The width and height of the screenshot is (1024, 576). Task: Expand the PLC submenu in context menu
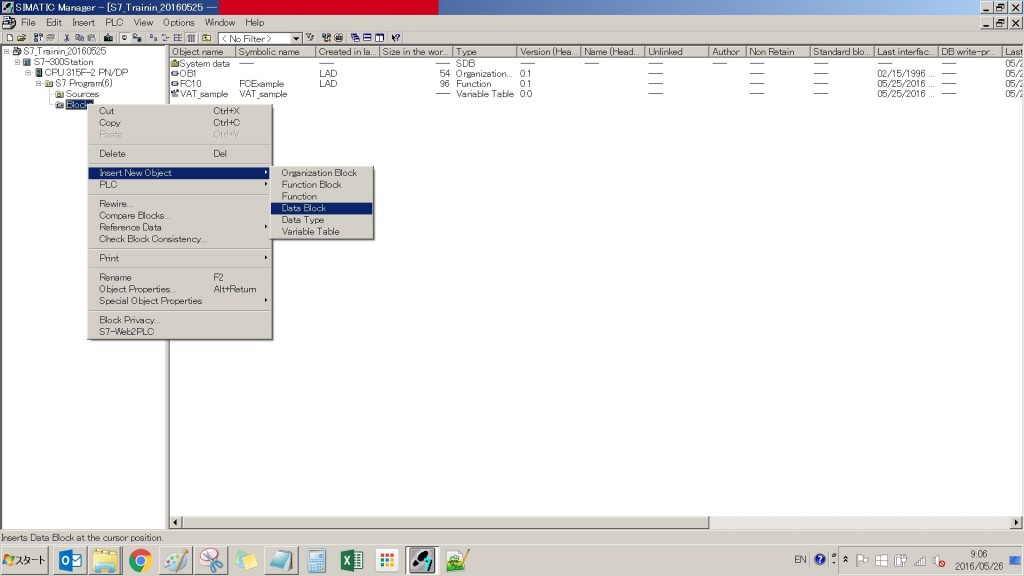[180, 185]
